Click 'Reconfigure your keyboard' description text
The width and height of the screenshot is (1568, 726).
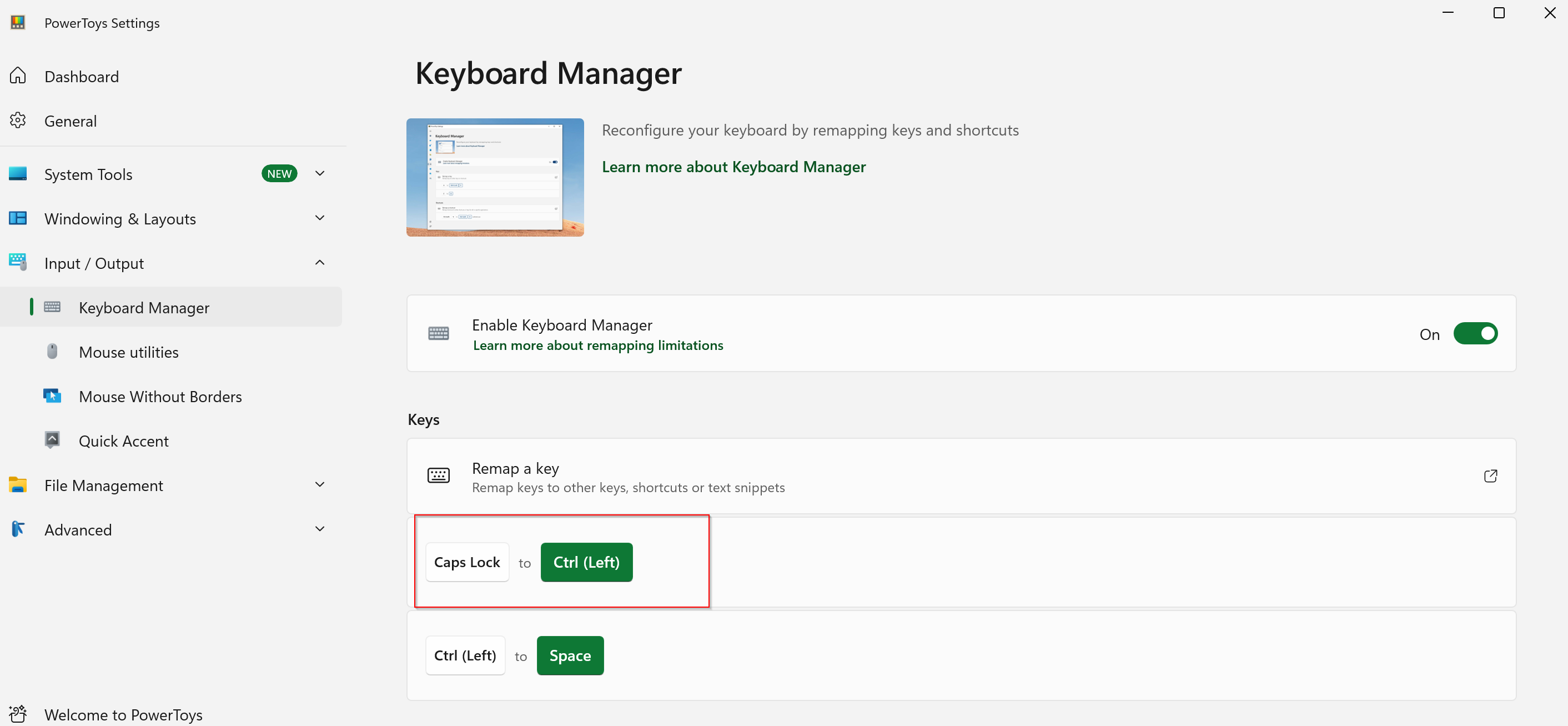point(810,131)
